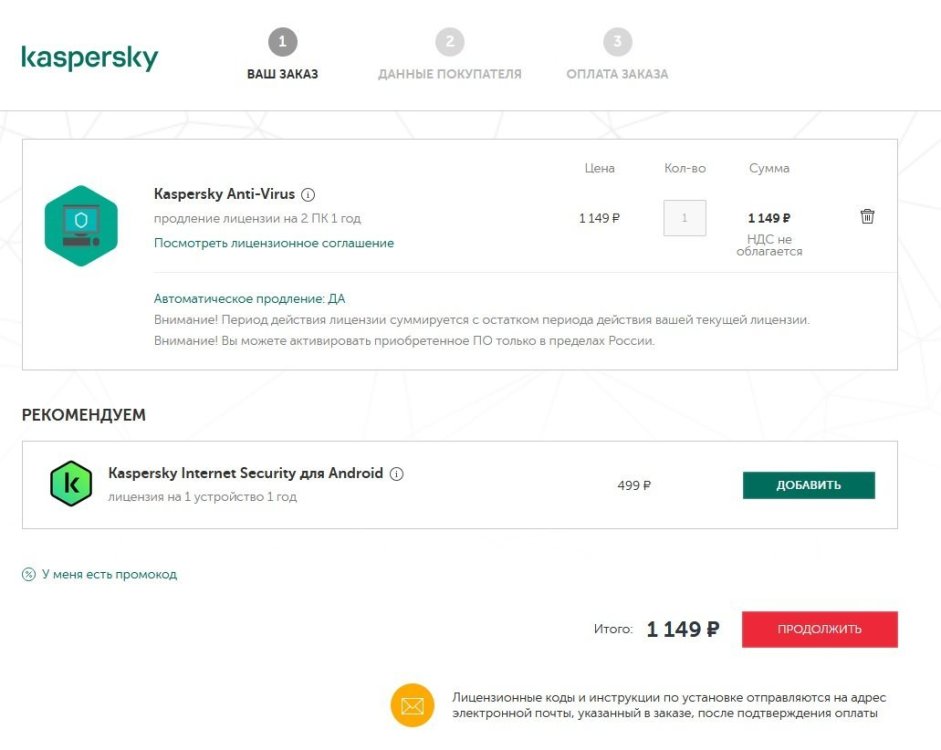Open info icon beside Kaspersky Internet Security для Android

click(397, 472)
